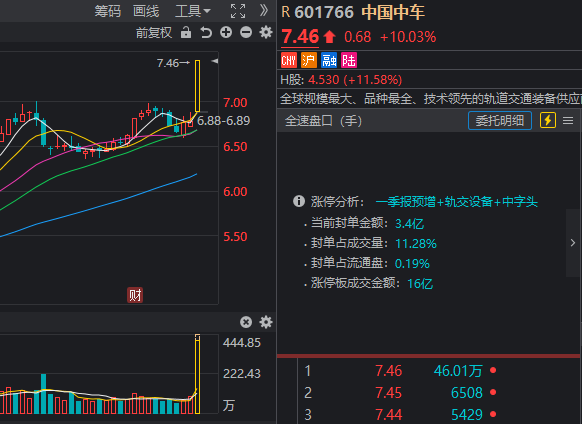Open the 前复权 price adjustment selector
This screenshot has height=424, width=582.
coord(154,33)
